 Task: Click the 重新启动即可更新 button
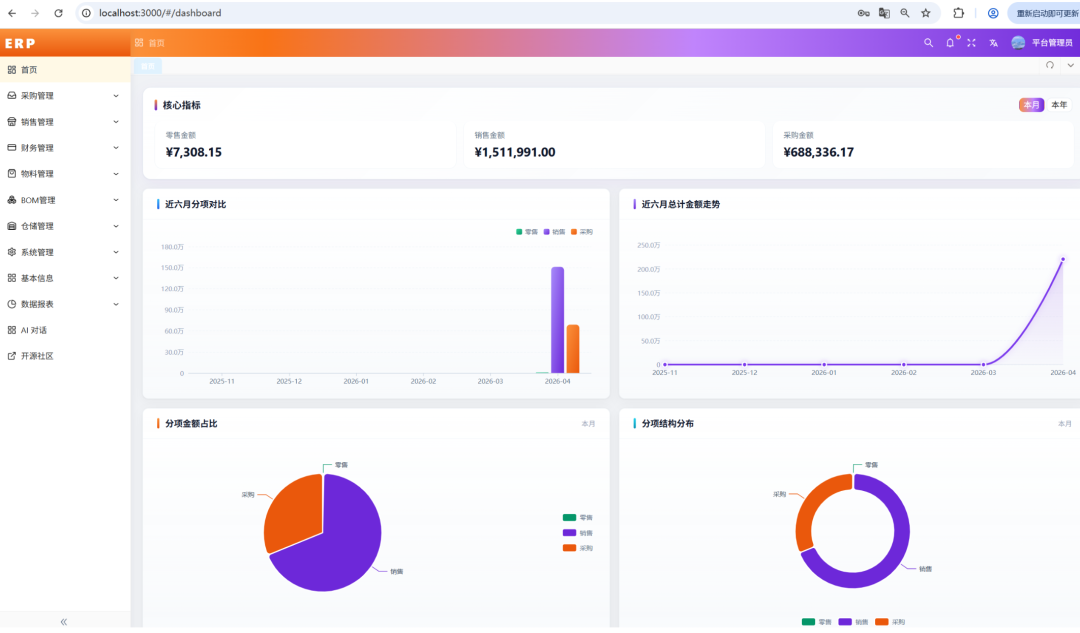1046,13
